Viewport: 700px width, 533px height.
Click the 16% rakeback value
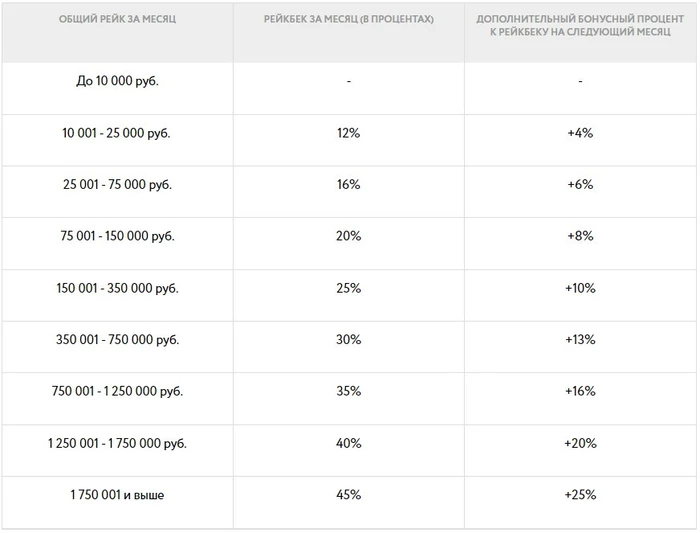[349, 184]
